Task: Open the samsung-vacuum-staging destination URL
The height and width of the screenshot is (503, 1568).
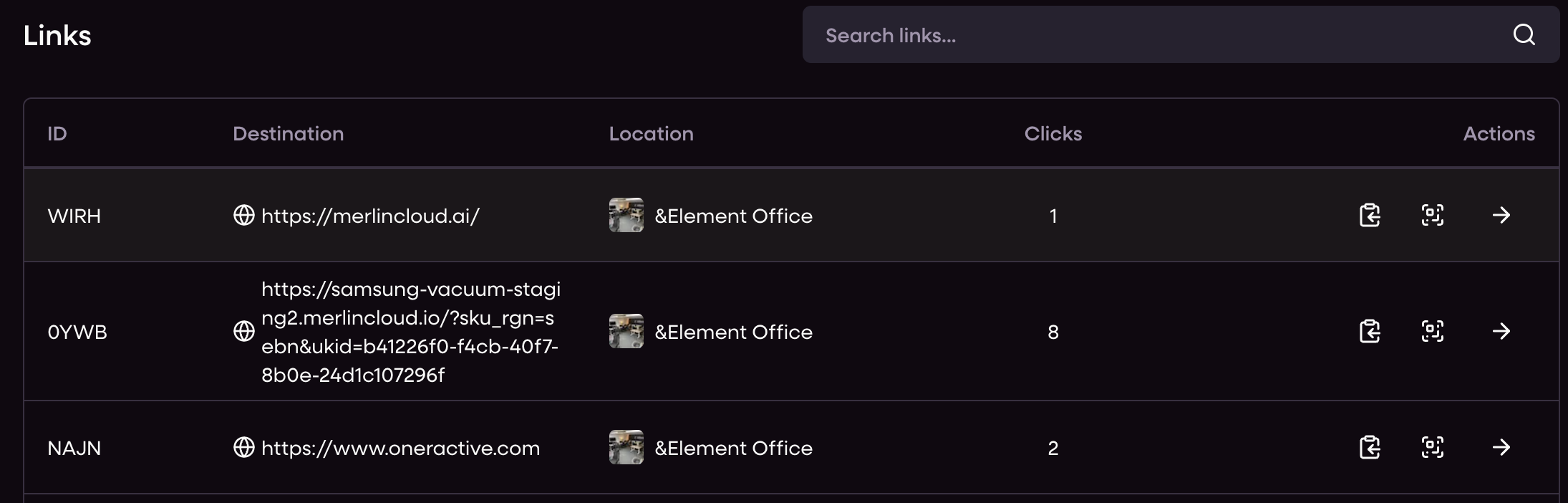Action: [x=411, y=332]
